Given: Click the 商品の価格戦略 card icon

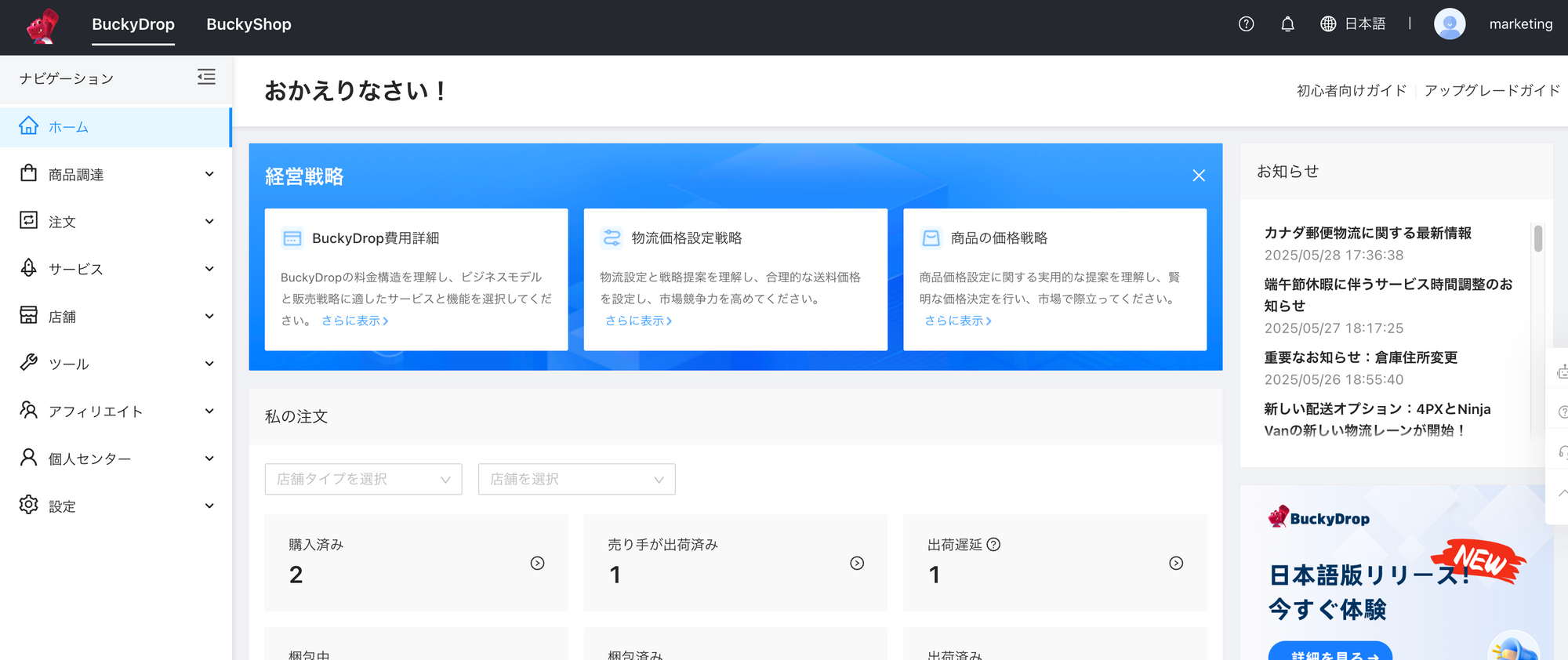Looking at the screenshot, I should [x=931, y=238].
